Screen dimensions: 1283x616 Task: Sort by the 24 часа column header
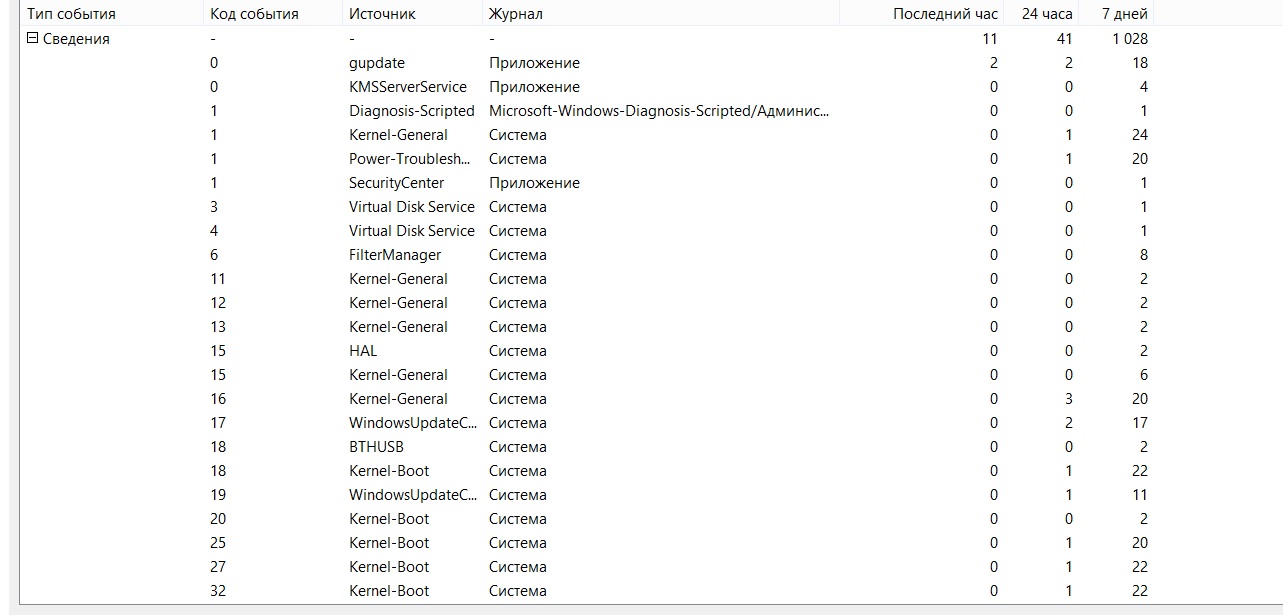click(1047, 14)
